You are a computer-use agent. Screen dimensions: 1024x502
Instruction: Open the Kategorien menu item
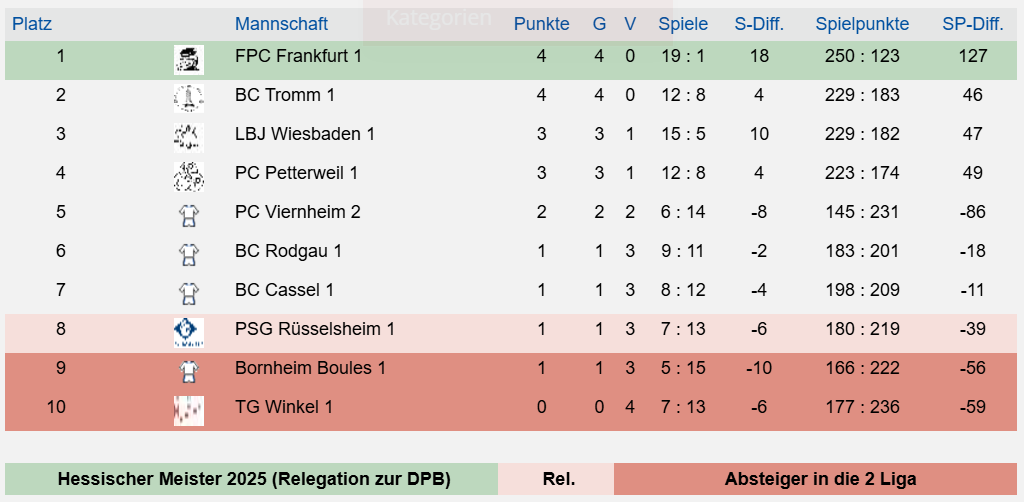[438, 18]
